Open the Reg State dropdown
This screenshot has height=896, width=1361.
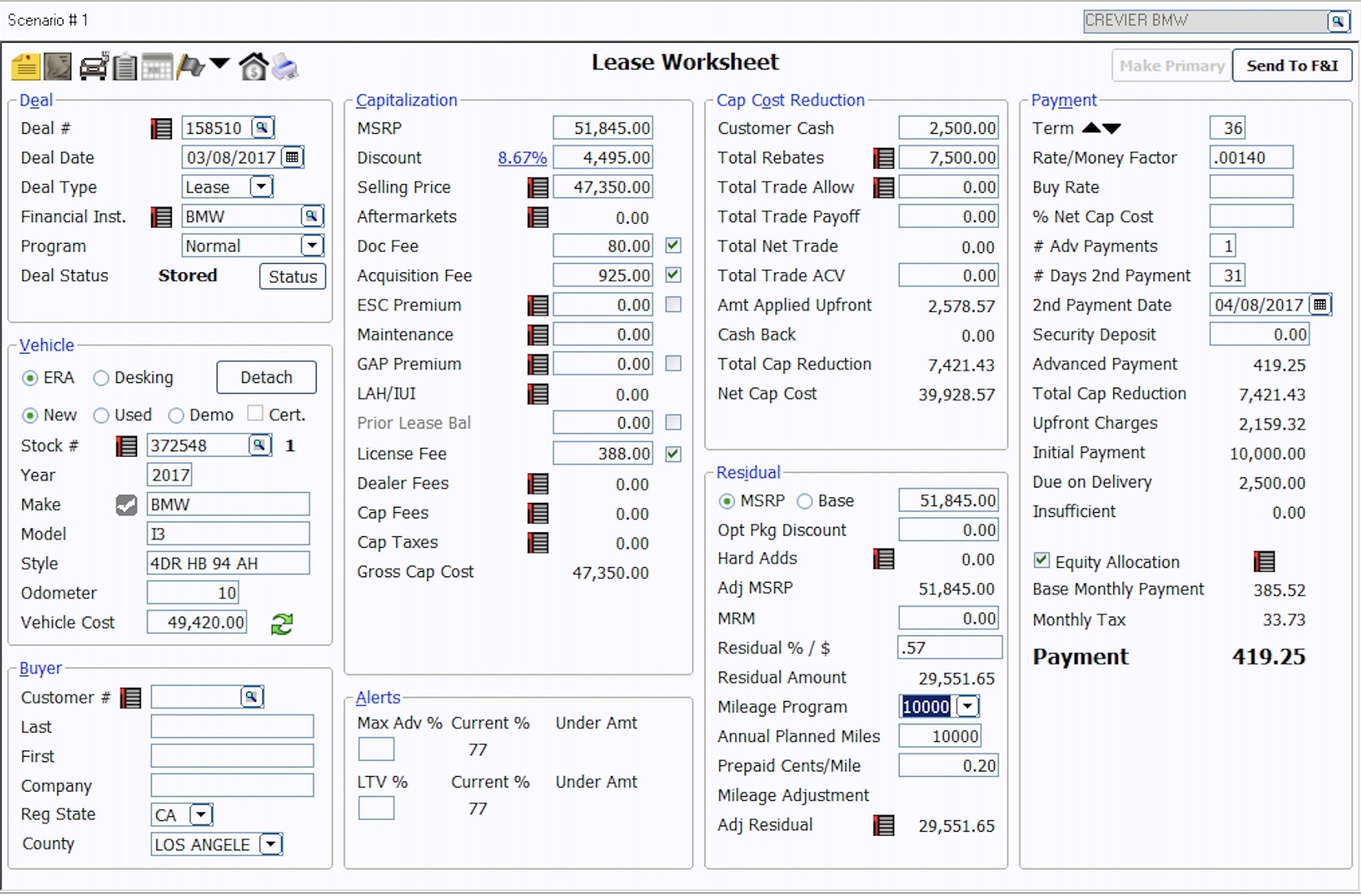(201, 815)
